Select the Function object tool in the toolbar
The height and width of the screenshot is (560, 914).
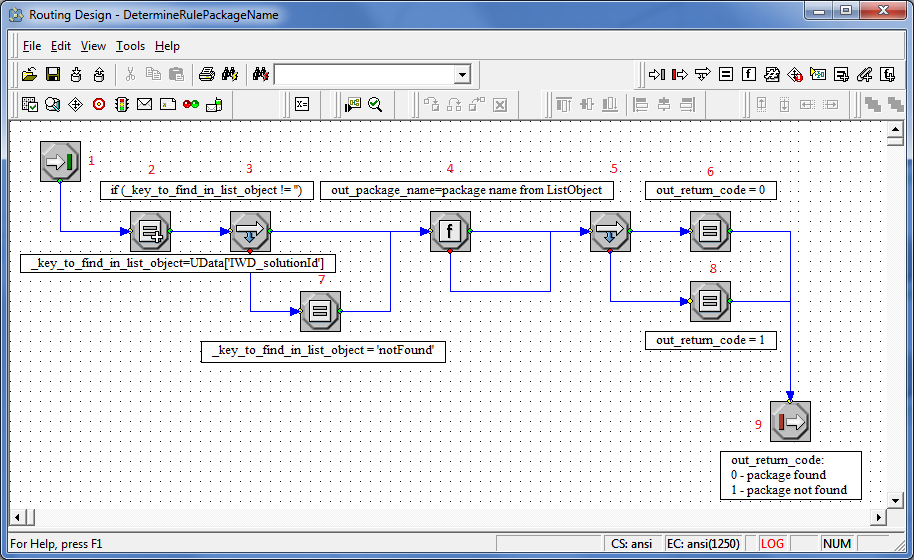tap(747, 74)
